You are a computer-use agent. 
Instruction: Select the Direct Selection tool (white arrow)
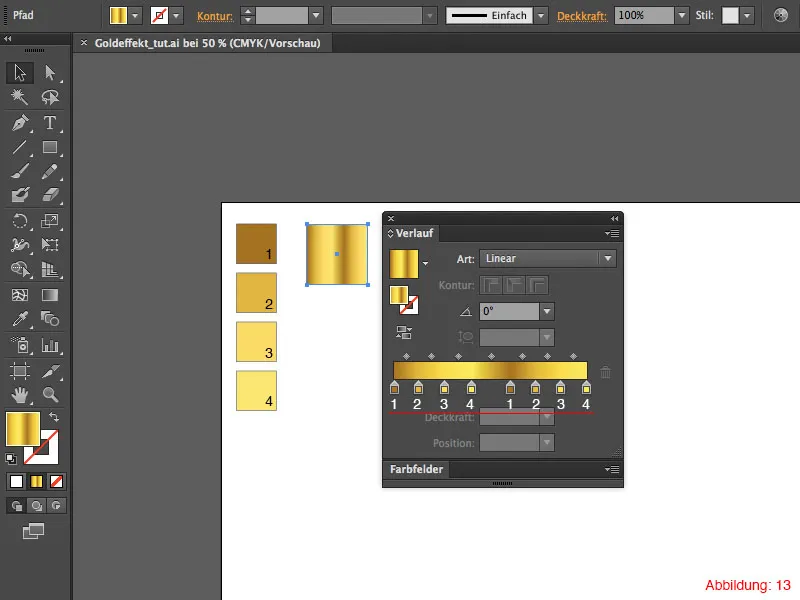pyautogui.click(x=50, y=72)
